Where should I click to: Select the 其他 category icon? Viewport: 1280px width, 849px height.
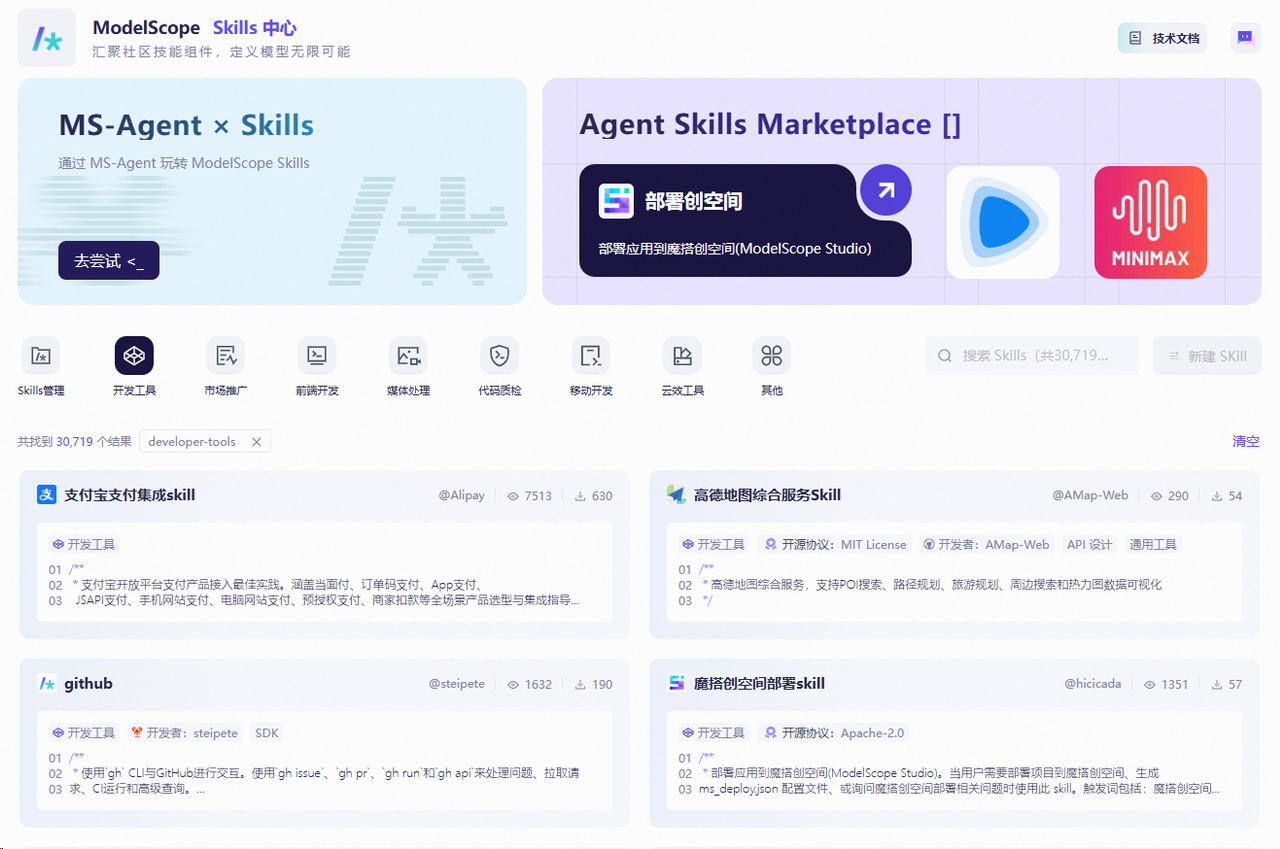coord(771,355)
